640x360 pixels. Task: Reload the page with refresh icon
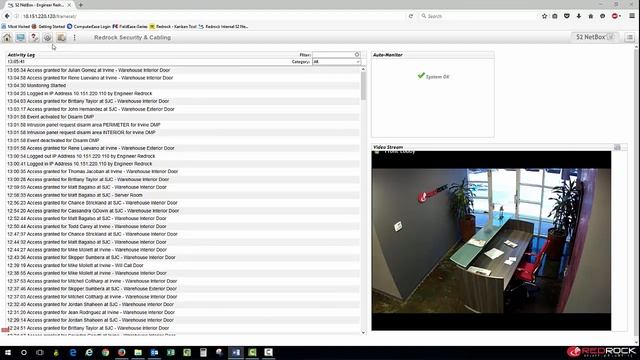coord(411,16)
